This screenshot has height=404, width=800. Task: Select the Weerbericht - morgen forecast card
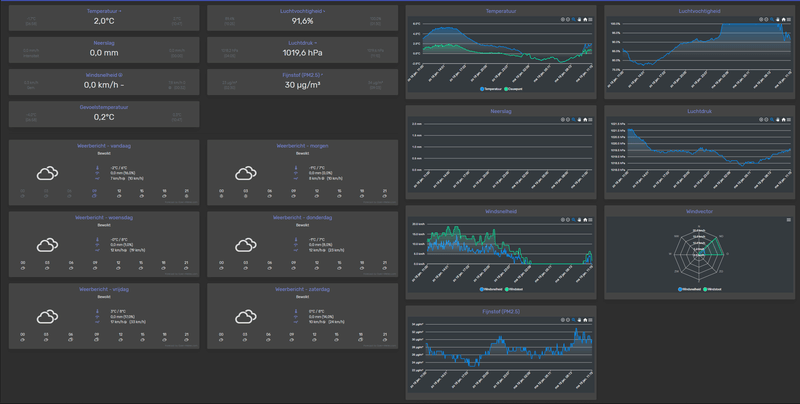(x=303, y=172)
